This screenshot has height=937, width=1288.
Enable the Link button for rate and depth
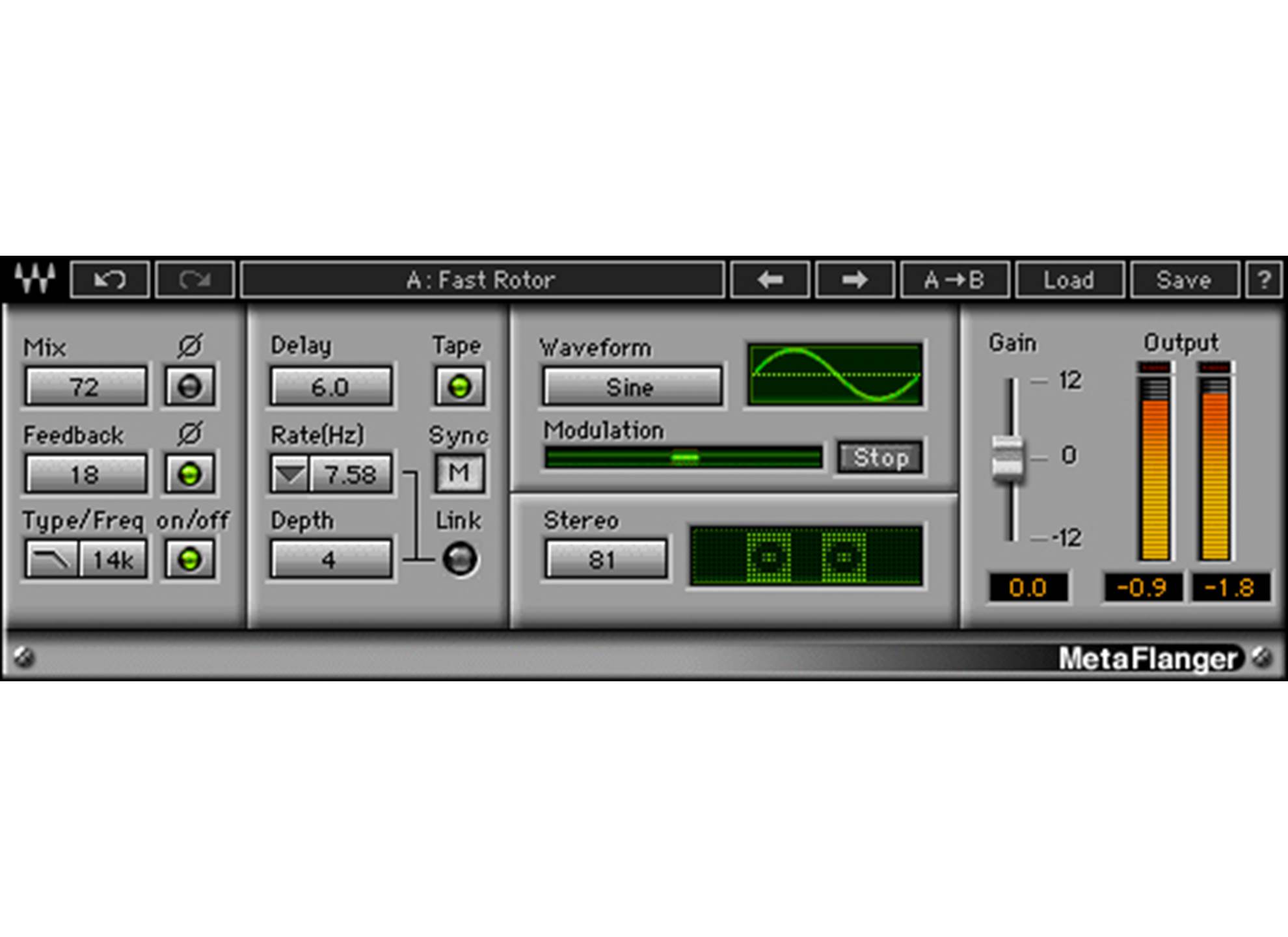coord(459,559)
